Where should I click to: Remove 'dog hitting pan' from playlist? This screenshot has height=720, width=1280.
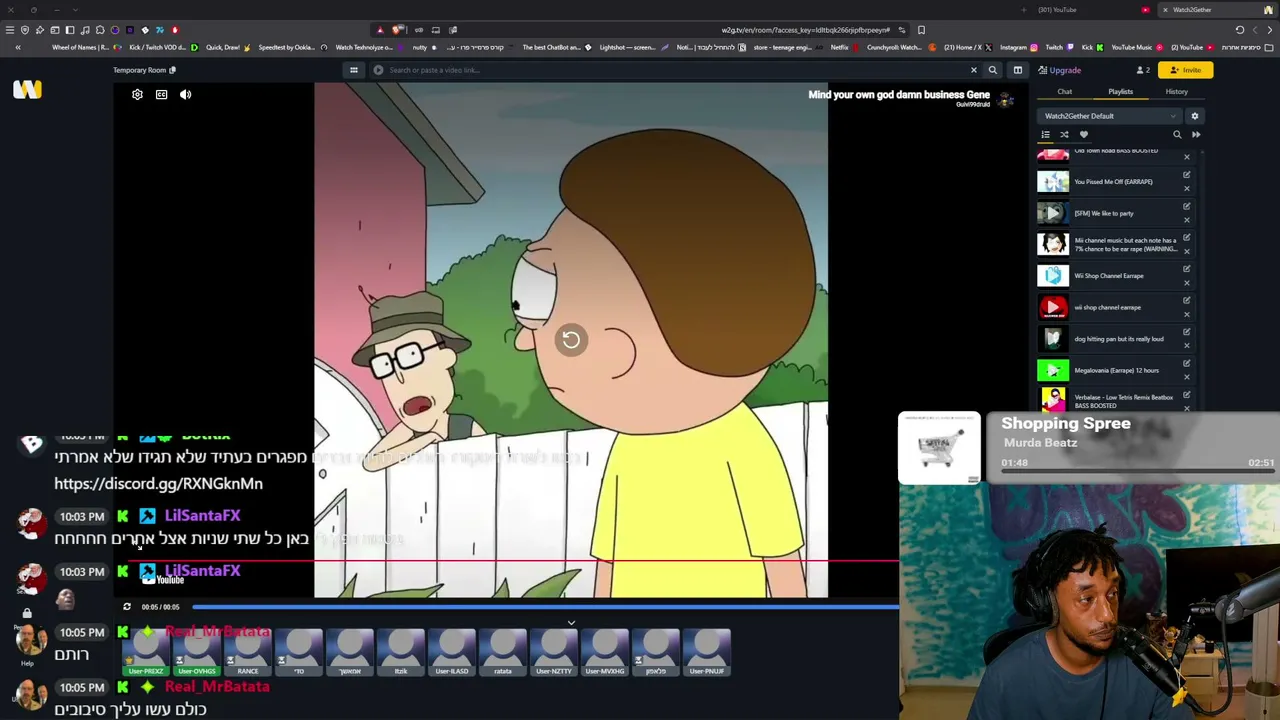pos(1187,345)
